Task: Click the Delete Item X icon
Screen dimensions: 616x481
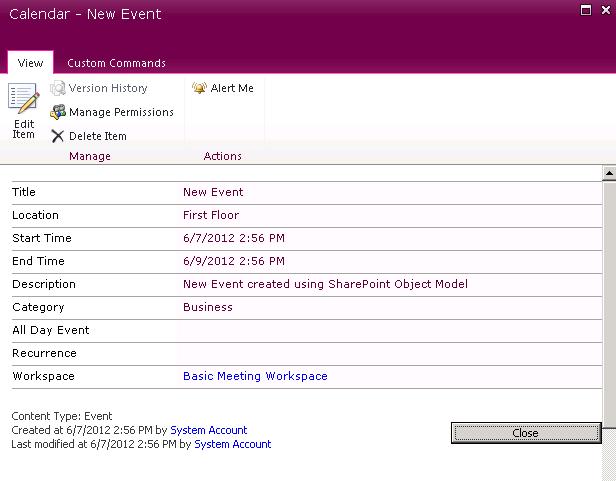Action: (x=58, y=136)
